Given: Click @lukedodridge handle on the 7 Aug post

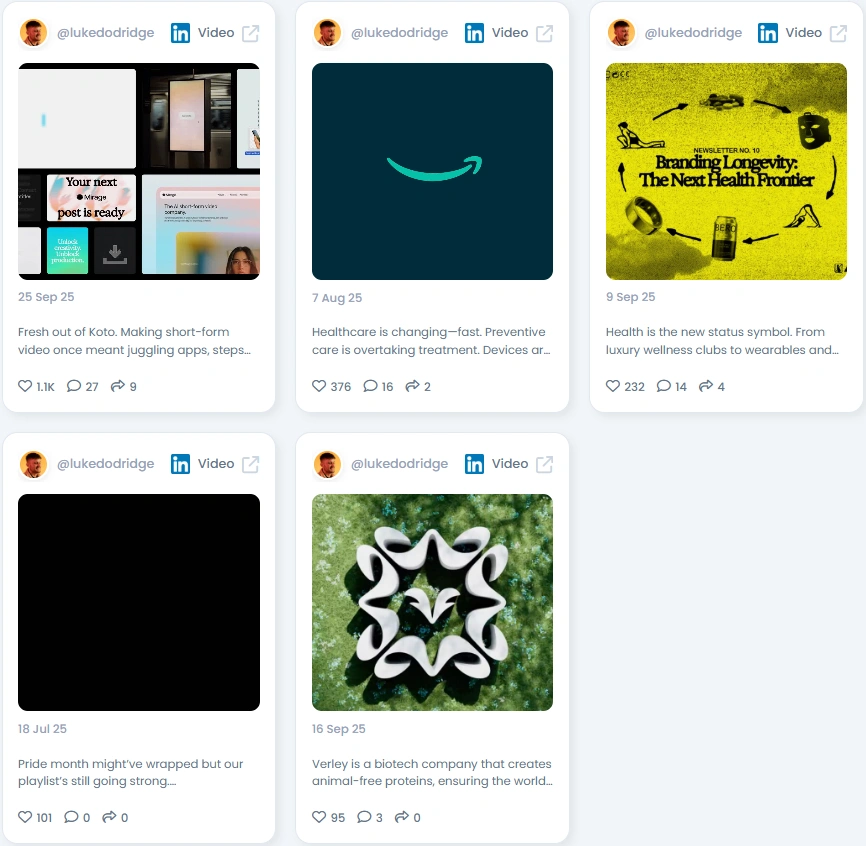Looking at the screenshot, I should pyautogui.click(x=399, y=33).
